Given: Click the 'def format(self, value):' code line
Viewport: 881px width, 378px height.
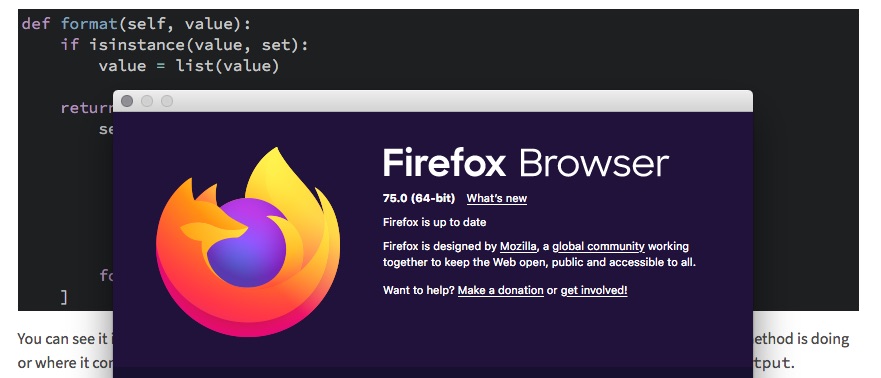Looking at the screenshot, I should (x=137, y=24).
